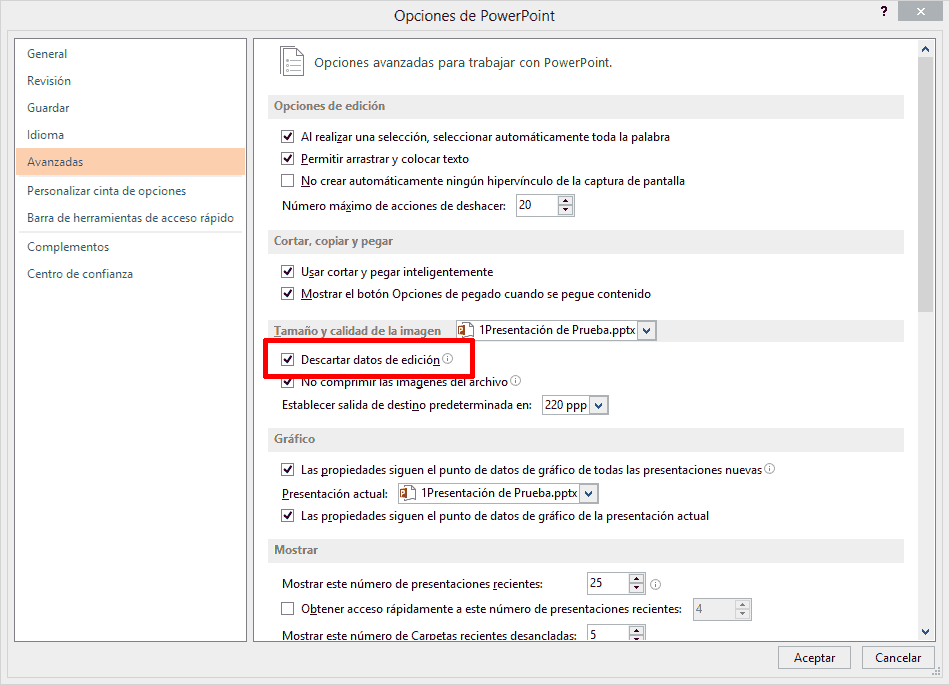The height and width of the screenshot is (685, 950).
Task: Click the scroll down arrow of options list
Action: [926, 632]
